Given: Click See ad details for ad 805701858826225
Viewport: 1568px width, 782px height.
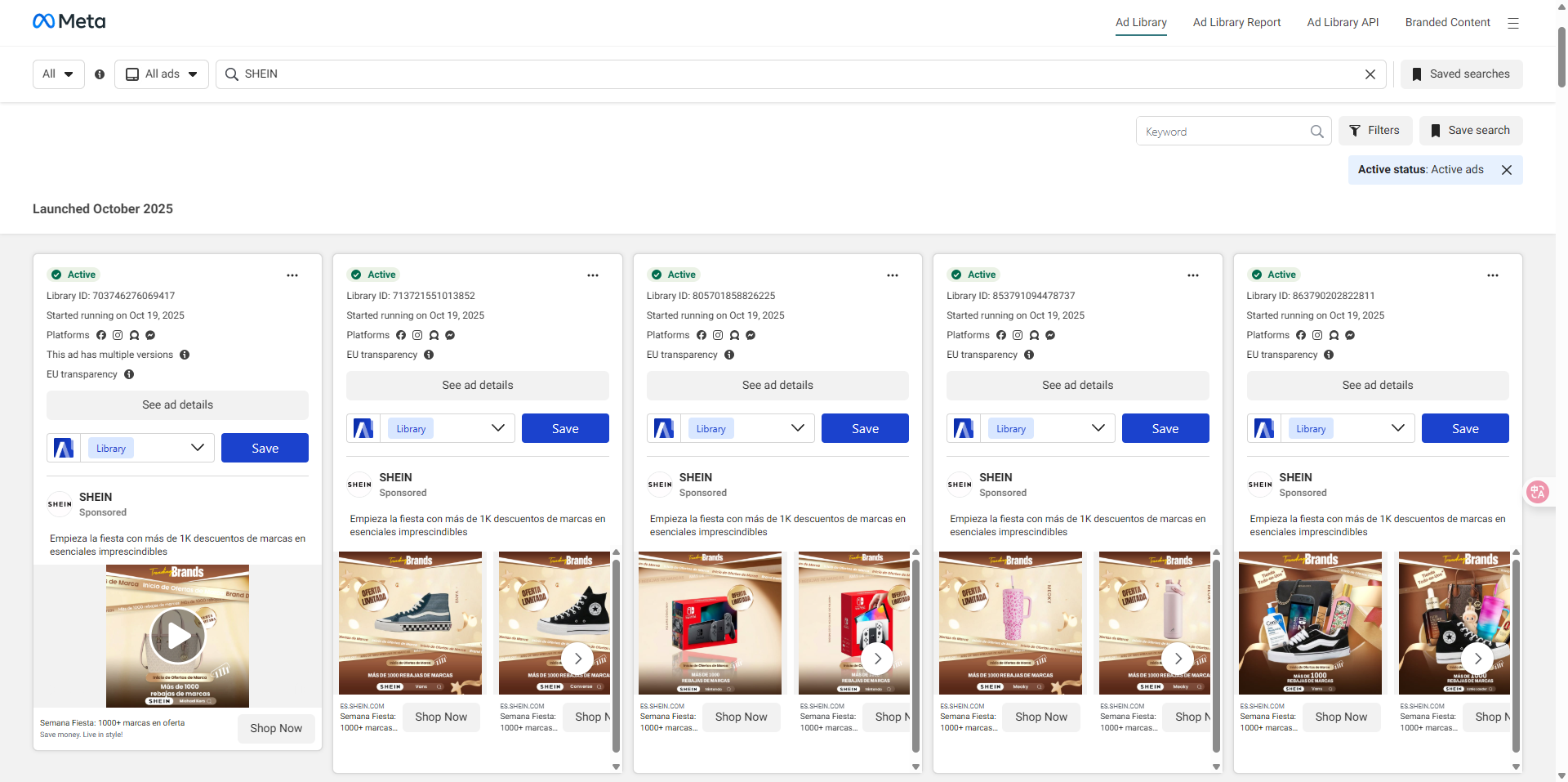Looking at the screenshot, I should tap(777, 386).
